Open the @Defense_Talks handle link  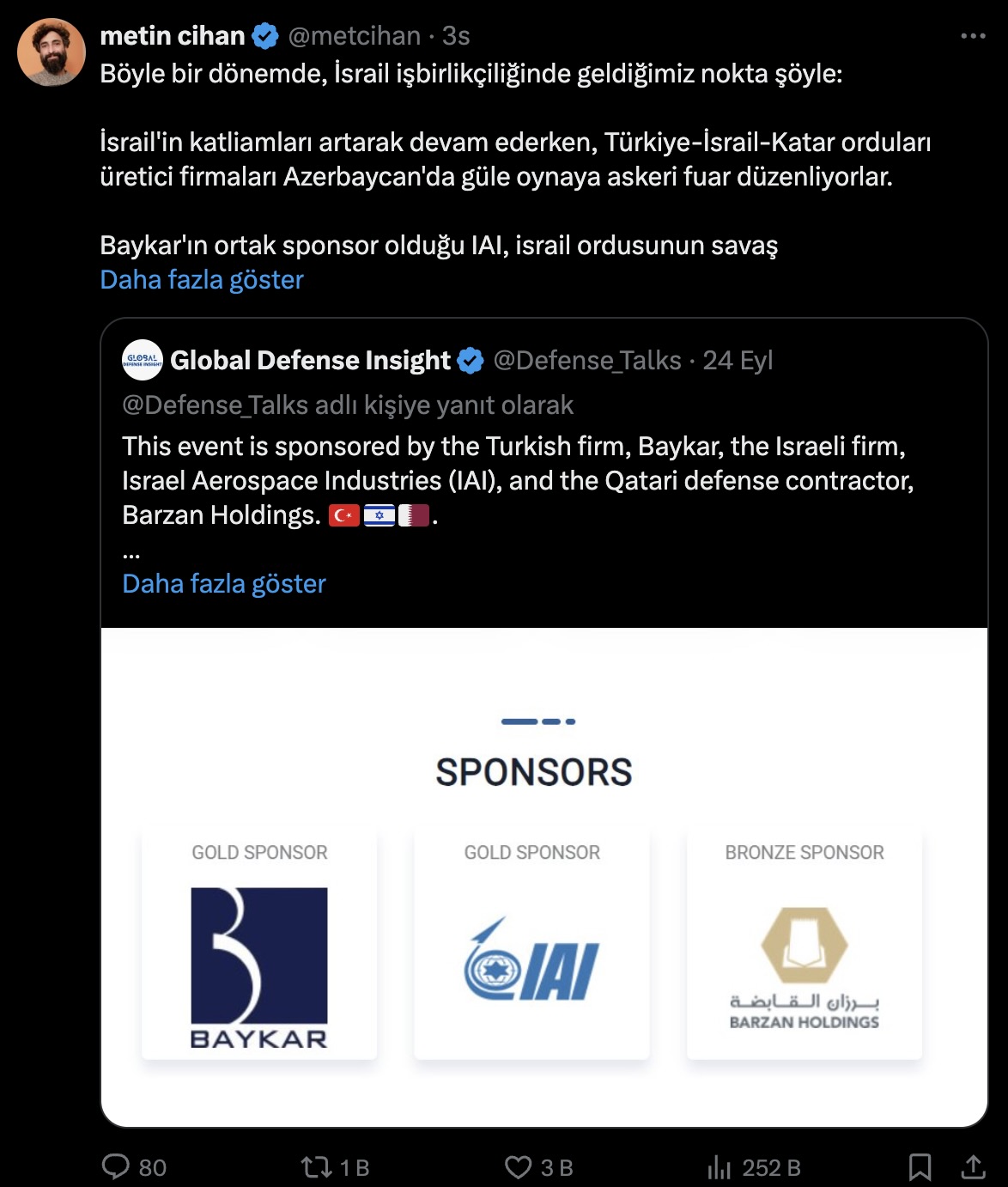(x=587, y=361)
